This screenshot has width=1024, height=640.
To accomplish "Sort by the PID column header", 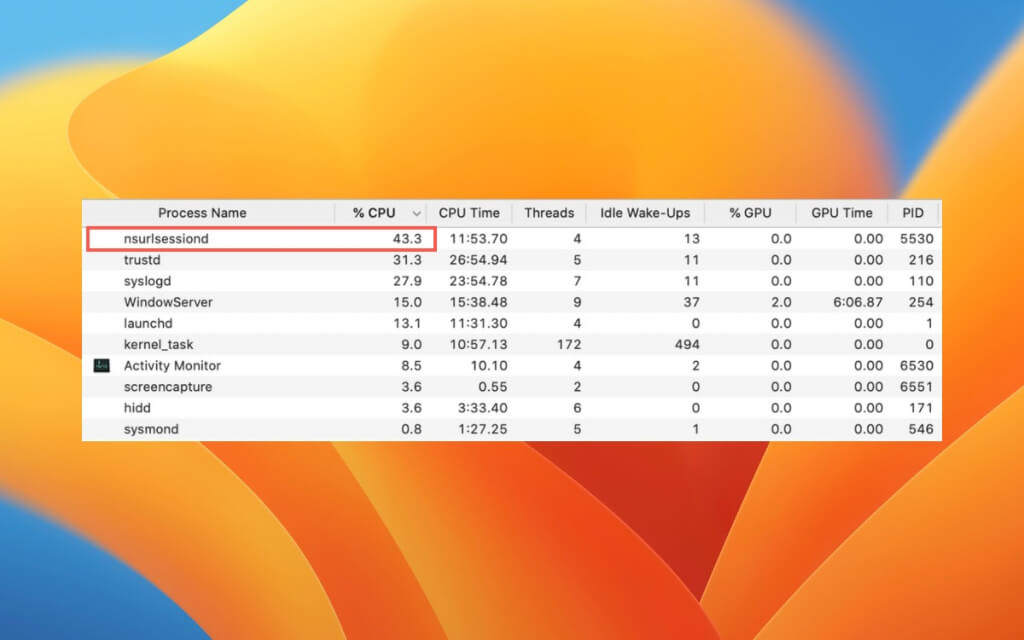I will [x=913, y=213].
